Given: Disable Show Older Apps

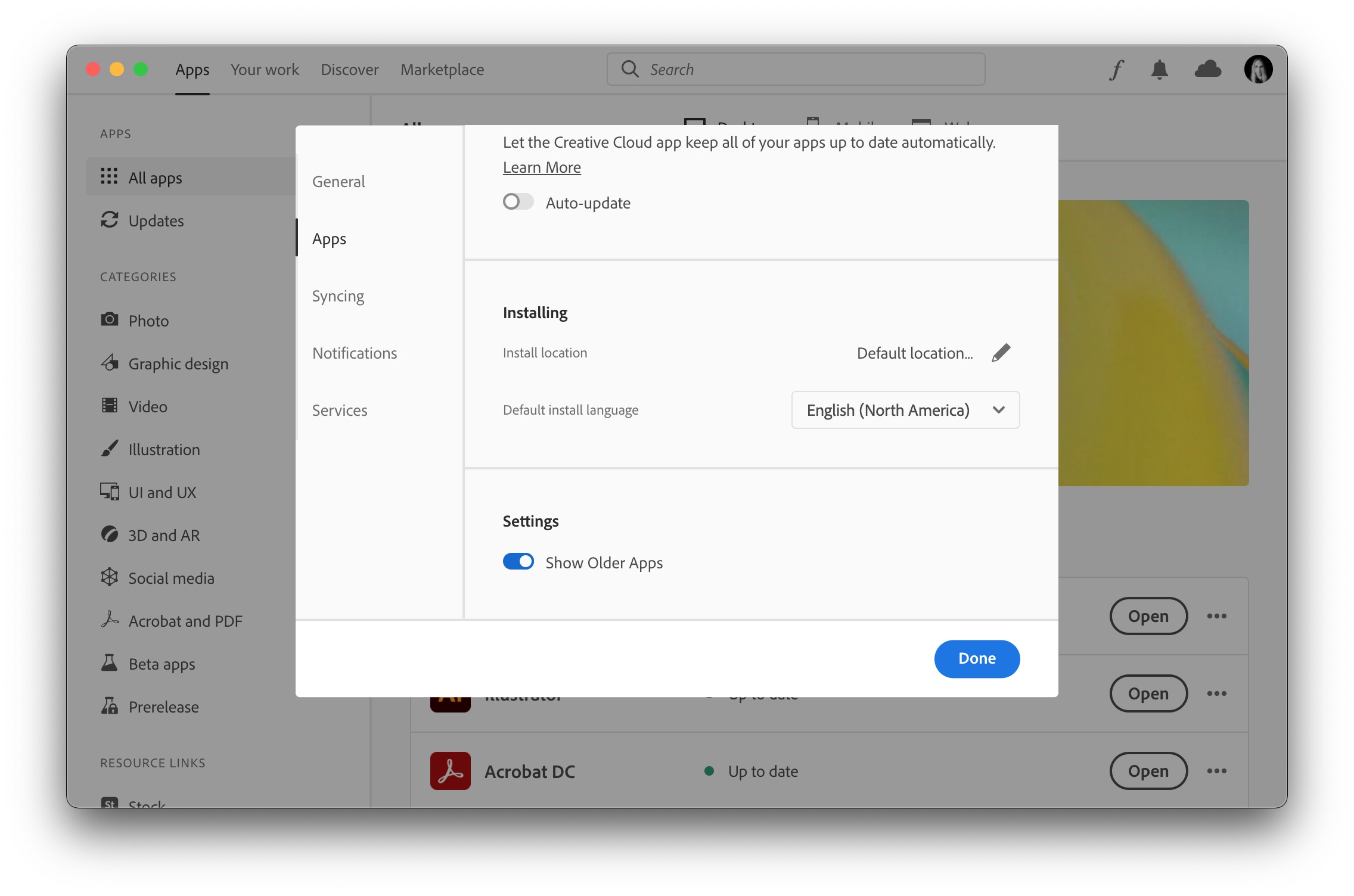Looking at the screenshot, I should tap(518, 561).
